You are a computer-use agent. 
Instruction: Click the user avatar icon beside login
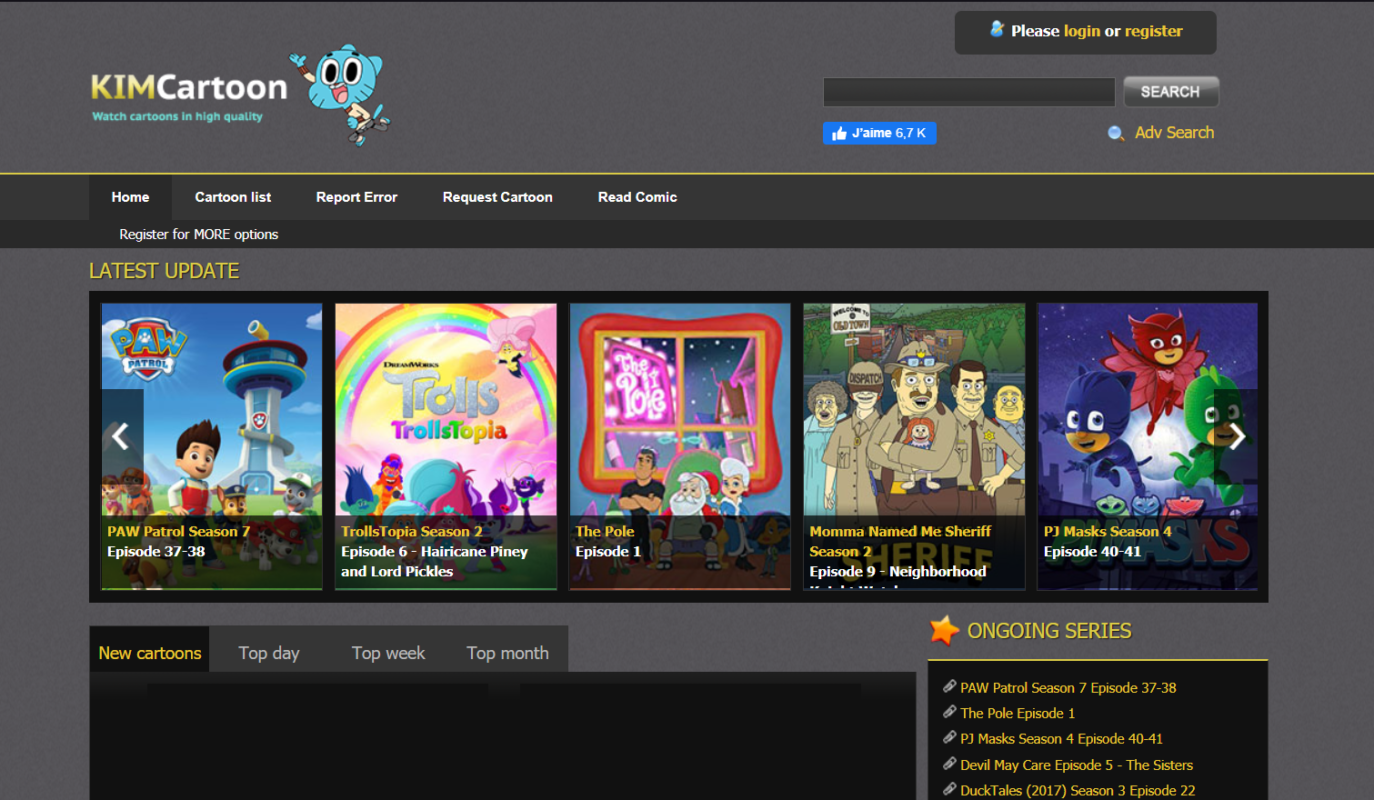click(996, 30)
